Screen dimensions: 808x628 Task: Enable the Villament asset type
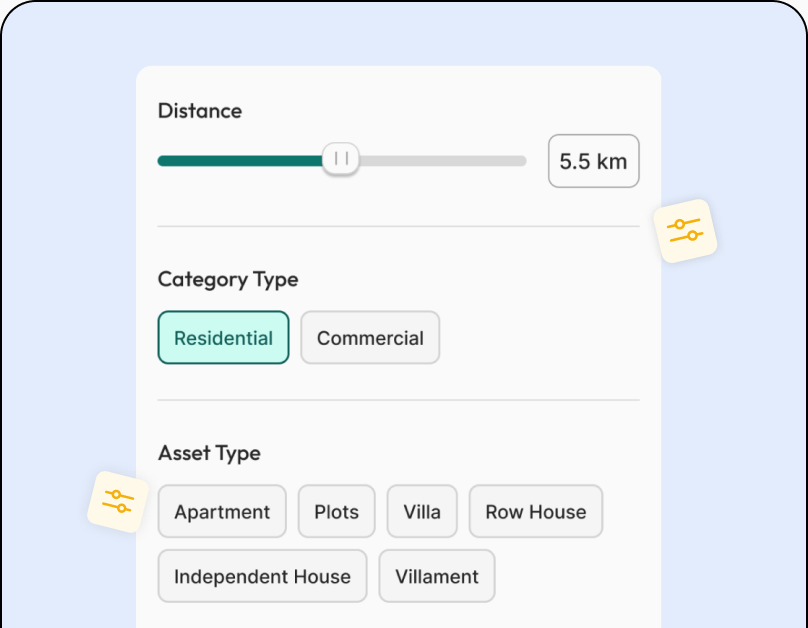tap(437, 576)
